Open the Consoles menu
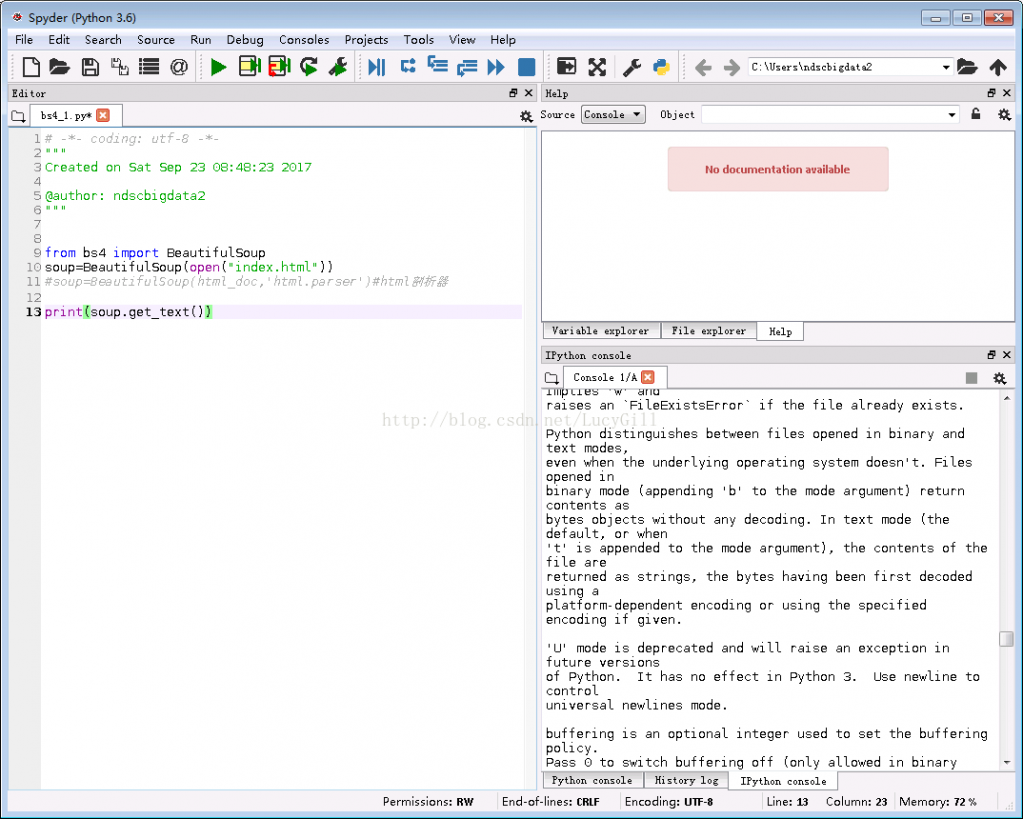 pos(304,40)
